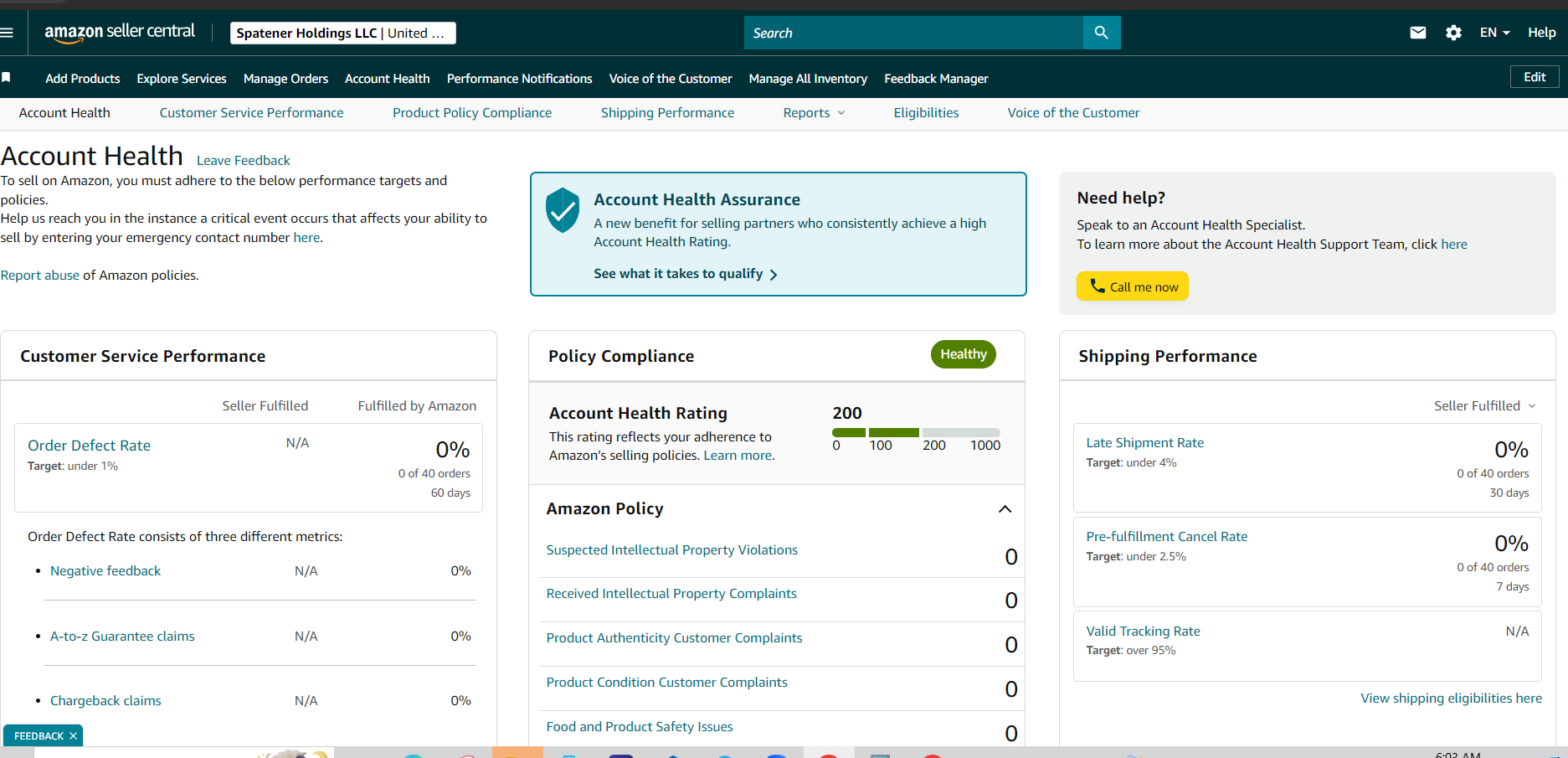Click the FEEDBACK tab label

click(39, 736)
